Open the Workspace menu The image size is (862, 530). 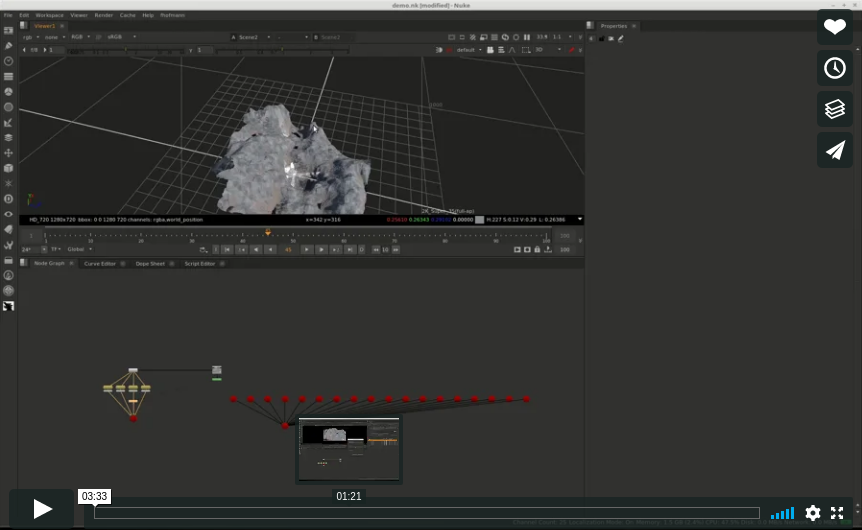click(49, 15)
